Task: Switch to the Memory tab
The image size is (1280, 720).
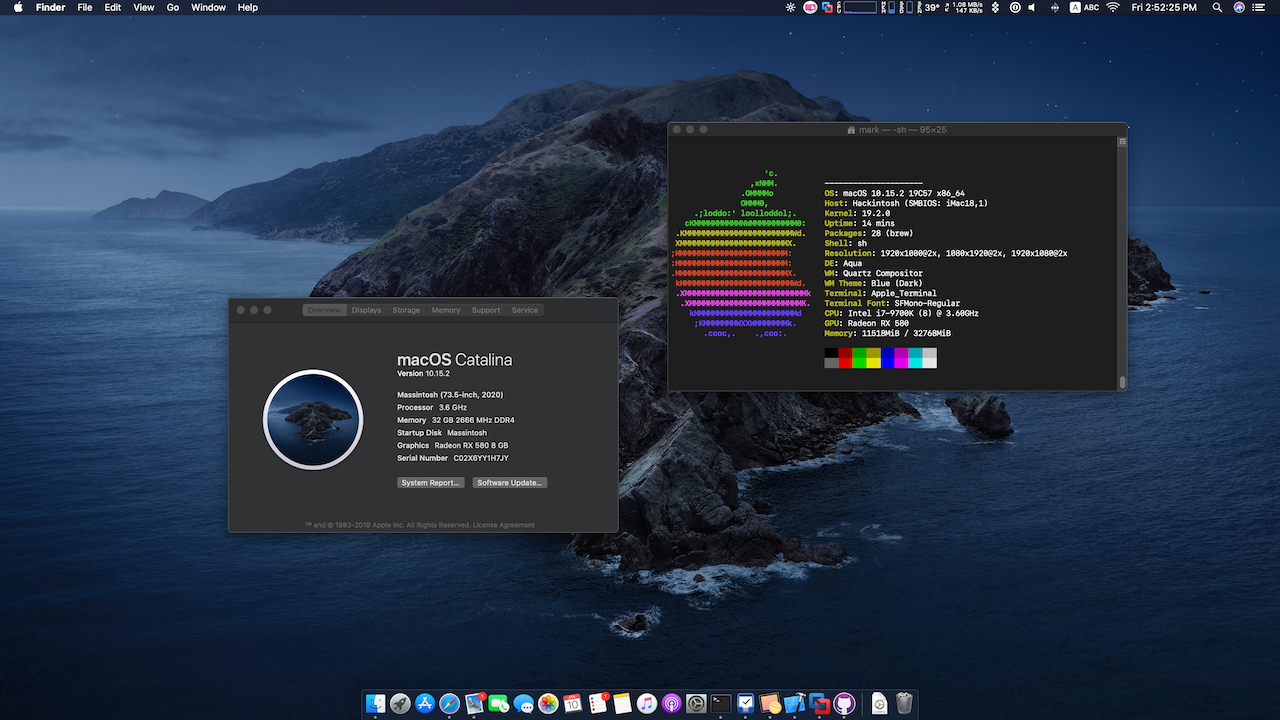Action: tap(446, 310)
